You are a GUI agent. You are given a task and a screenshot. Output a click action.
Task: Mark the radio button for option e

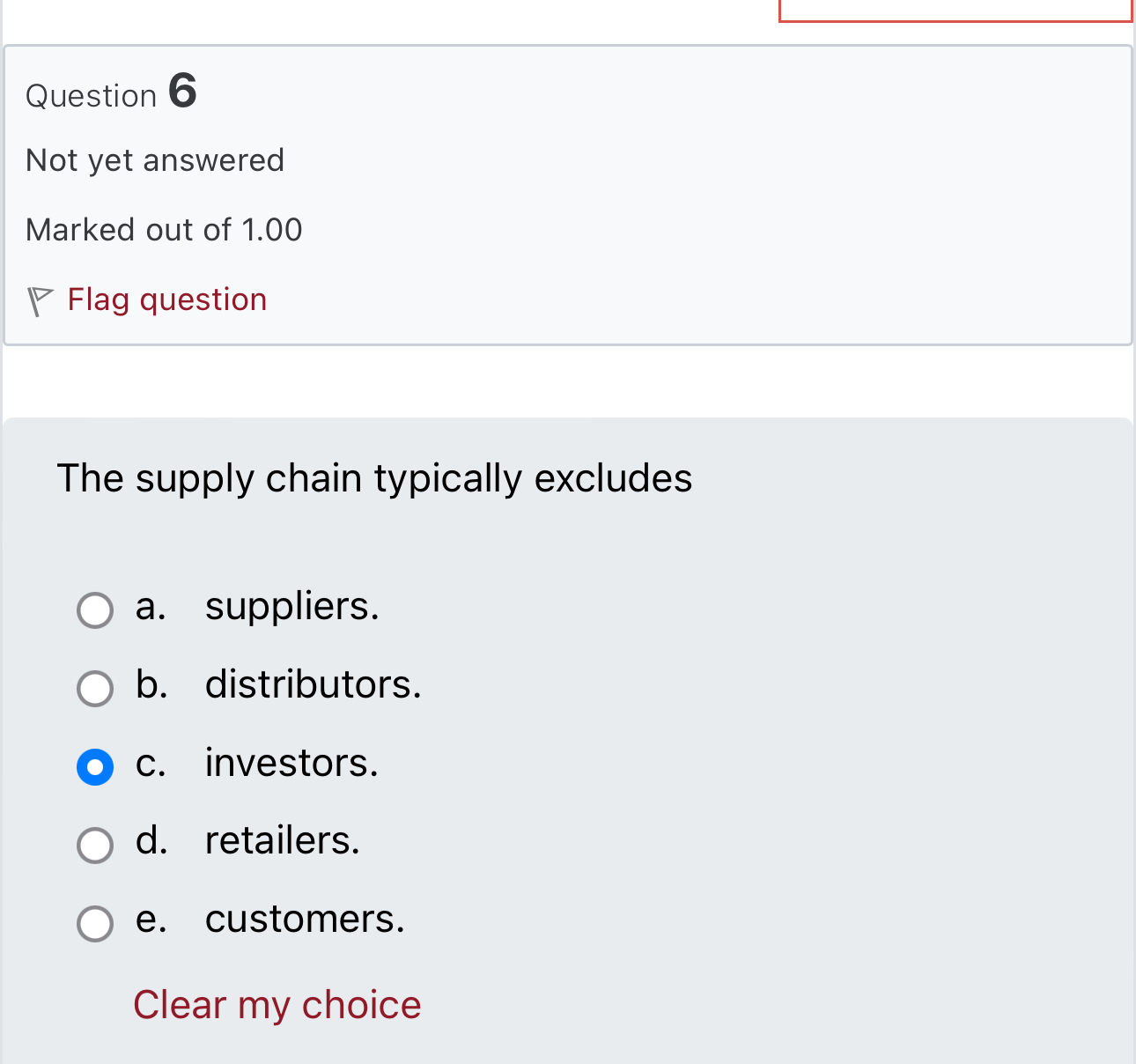(95, 923)
